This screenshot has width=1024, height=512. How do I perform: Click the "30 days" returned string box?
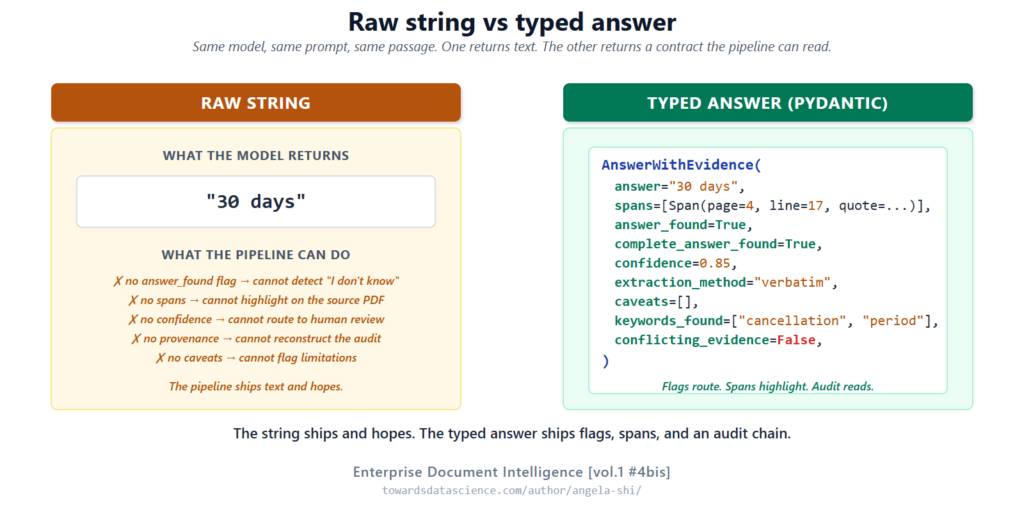[x=256, y=201]
